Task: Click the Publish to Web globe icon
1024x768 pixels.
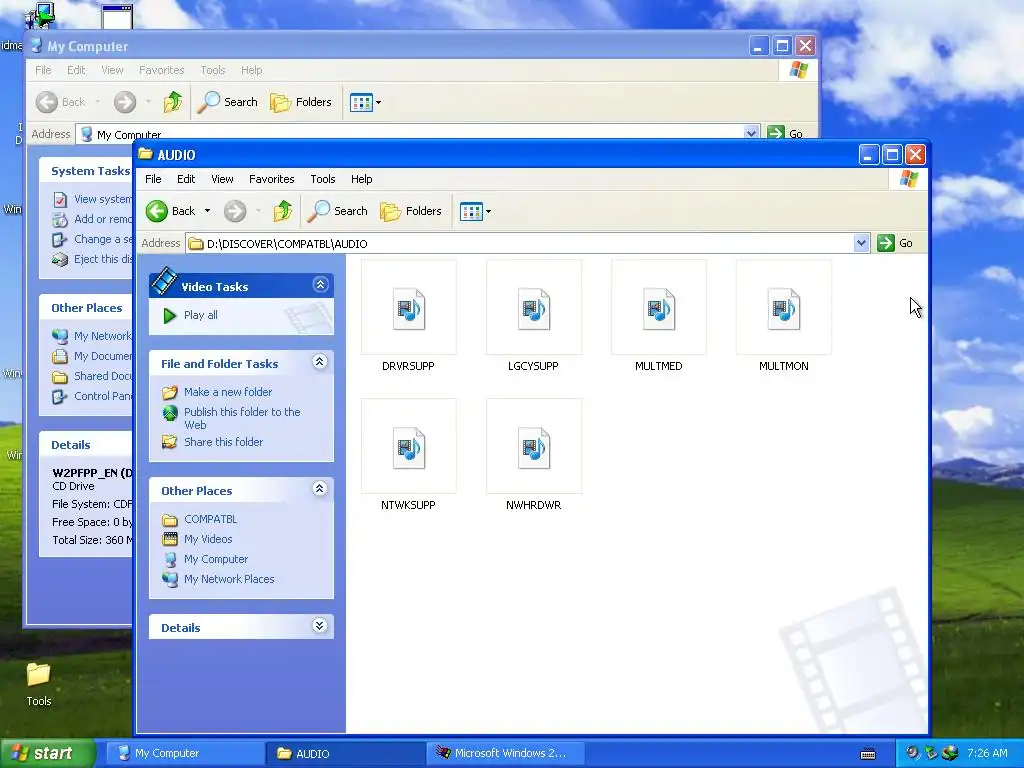Action: coord(170,413)
